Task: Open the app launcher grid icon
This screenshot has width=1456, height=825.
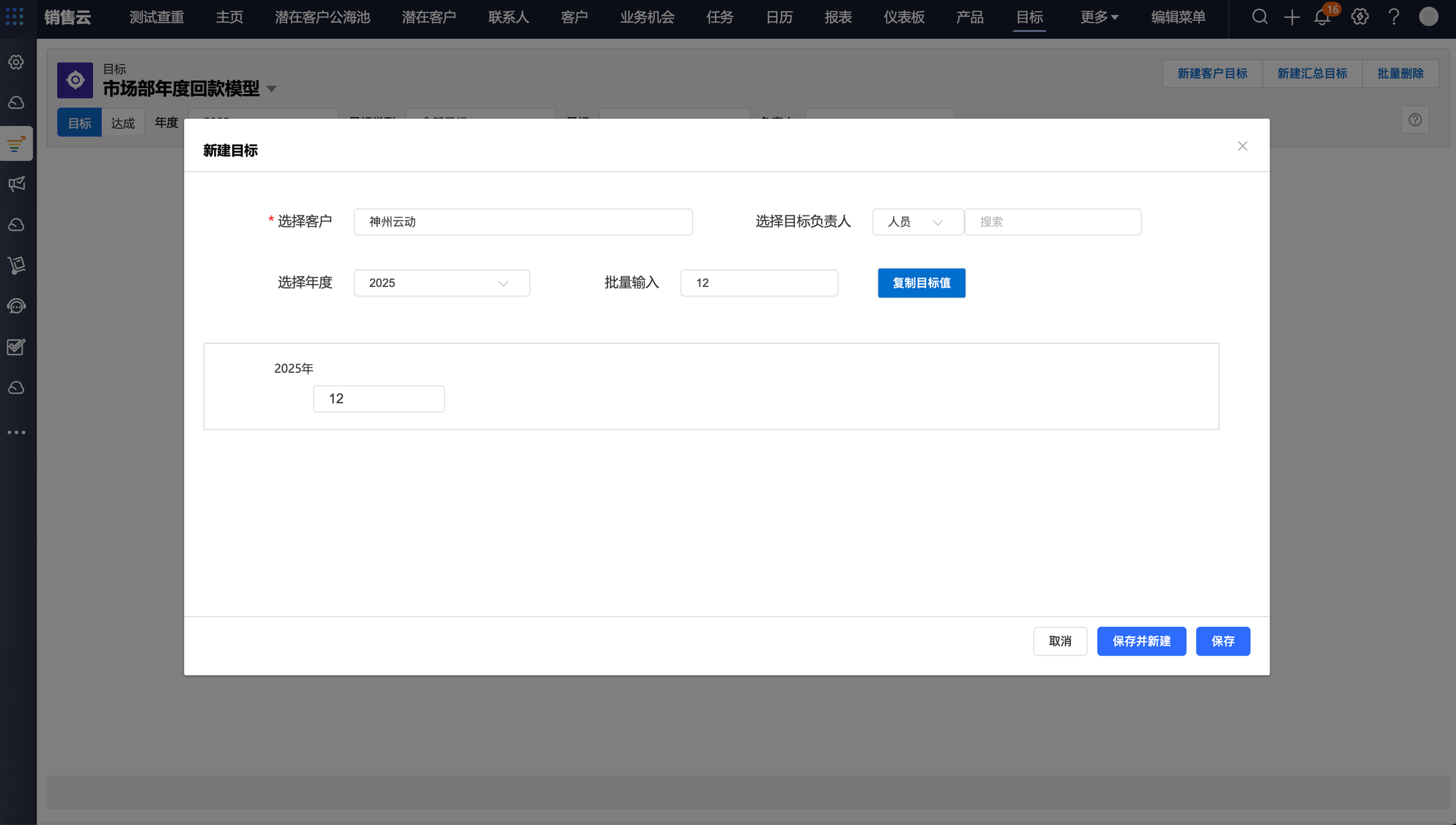Action: 15,17
